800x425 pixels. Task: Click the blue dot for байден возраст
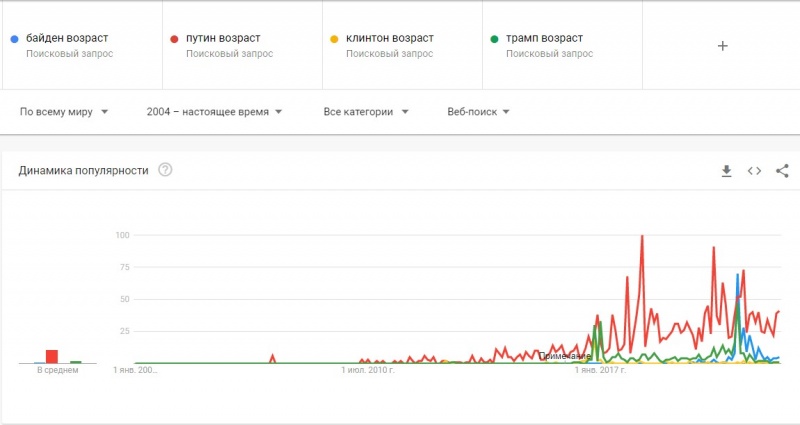pos(13,39)
